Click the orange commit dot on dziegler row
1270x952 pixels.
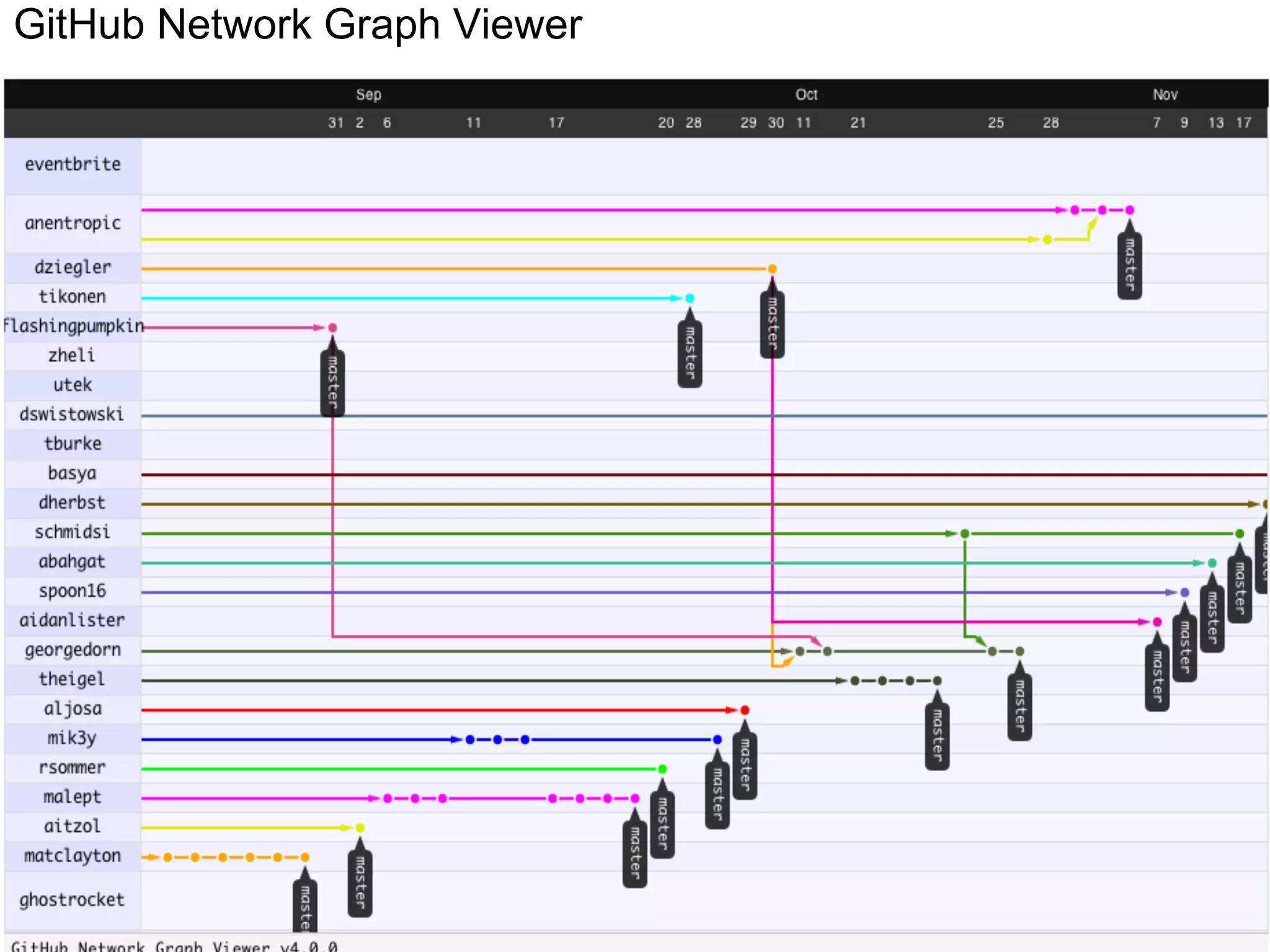pos(772,269)
